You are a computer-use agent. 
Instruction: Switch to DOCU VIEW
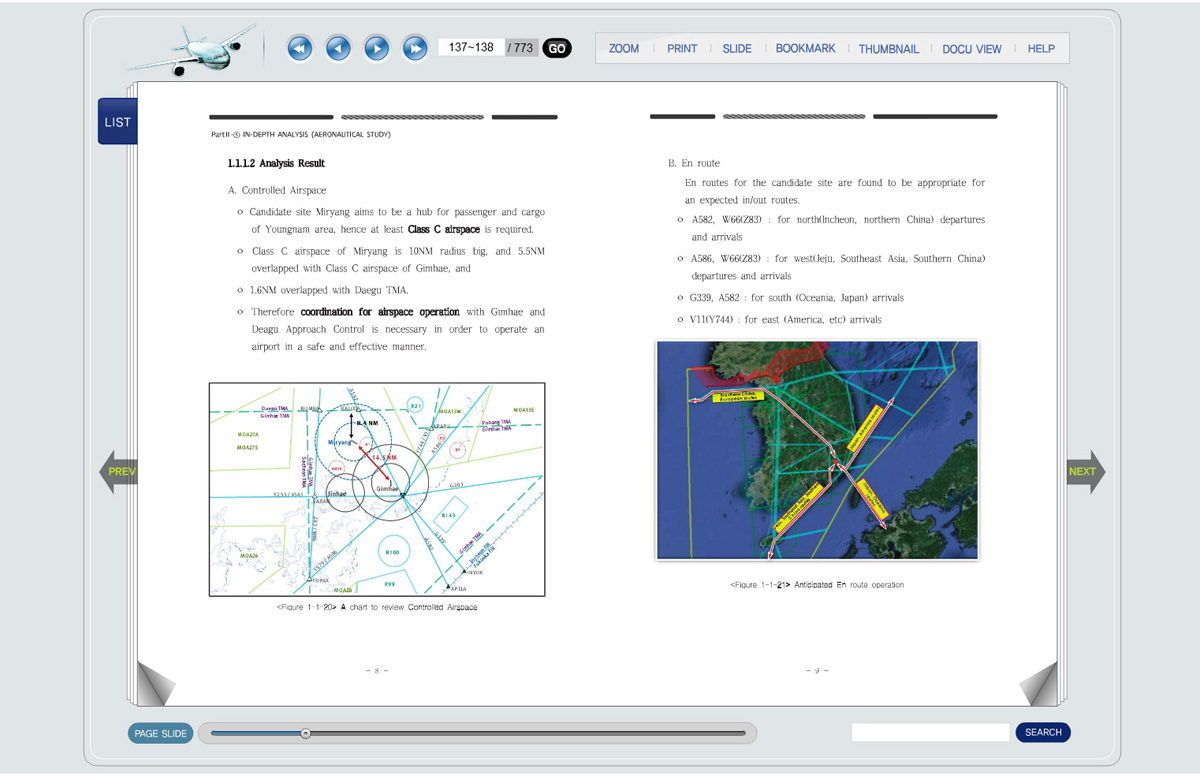tap(971, 48)
